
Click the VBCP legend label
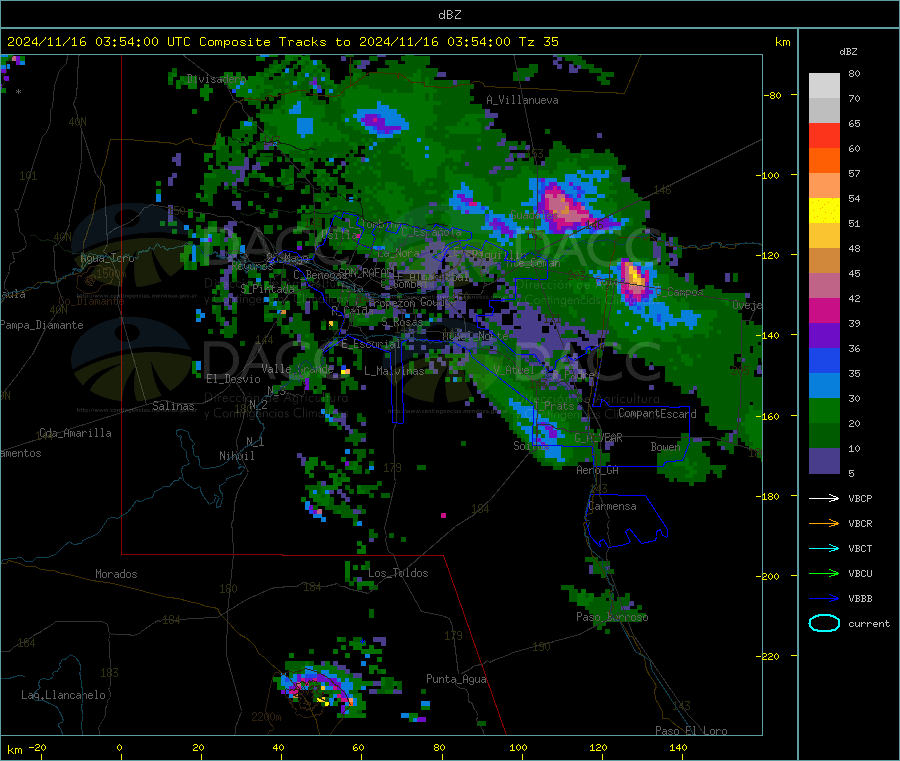860,498
